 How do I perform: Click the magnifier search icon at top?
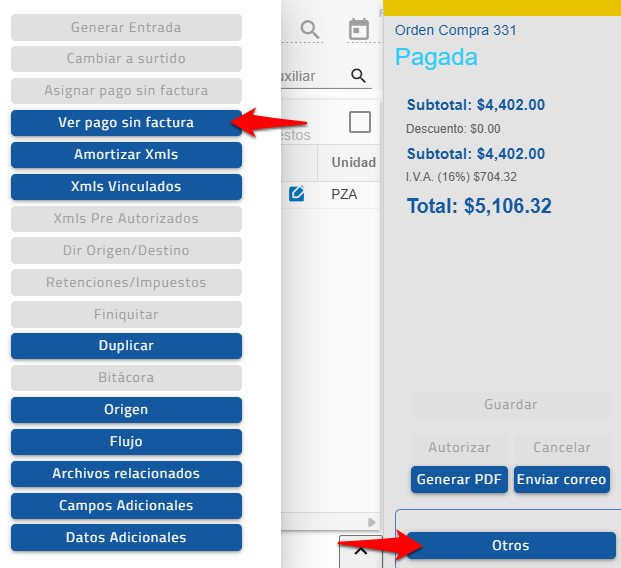310,30
